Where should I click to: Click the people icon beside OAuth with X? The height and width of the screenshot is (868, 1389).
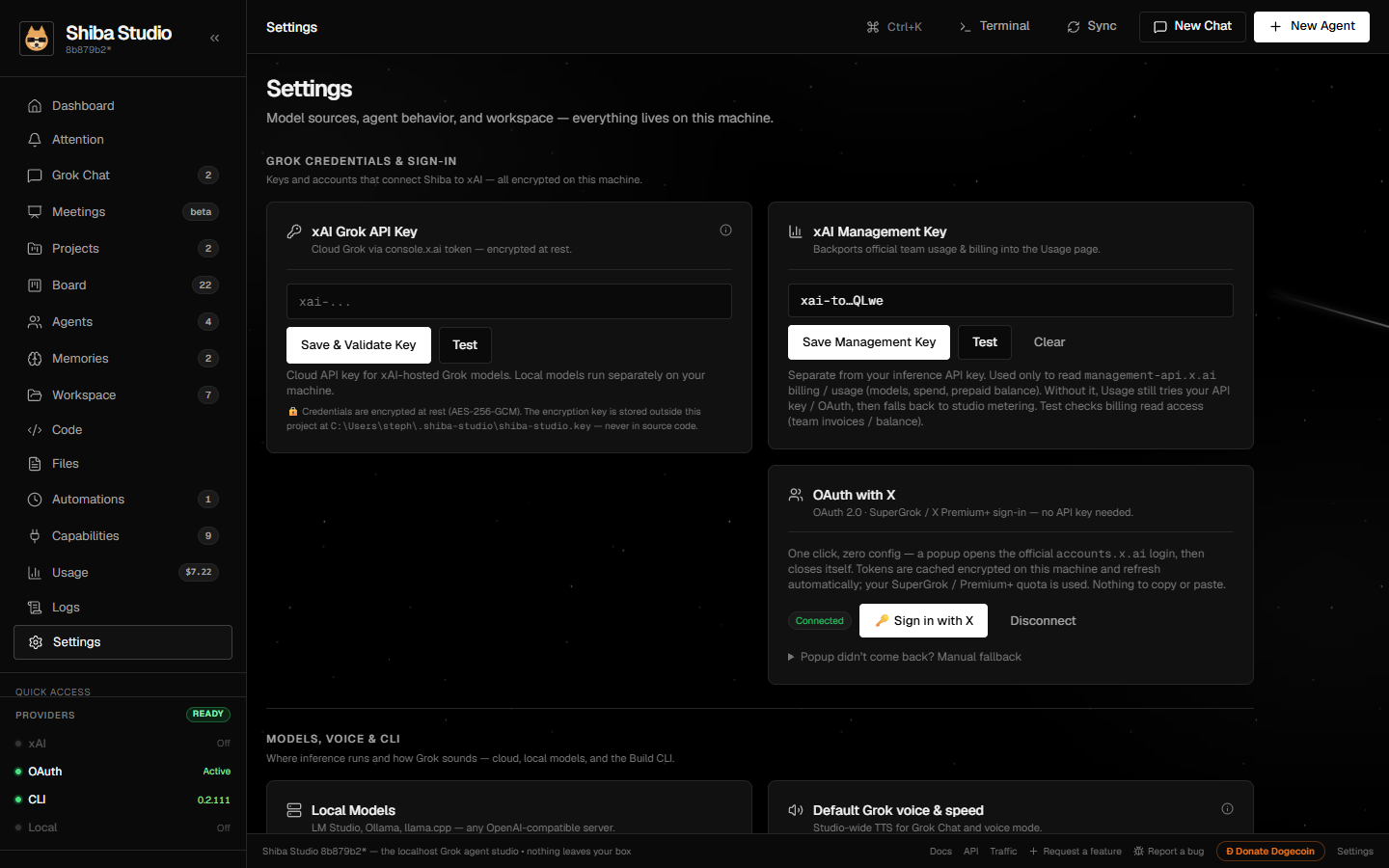(x=796, y=495)
